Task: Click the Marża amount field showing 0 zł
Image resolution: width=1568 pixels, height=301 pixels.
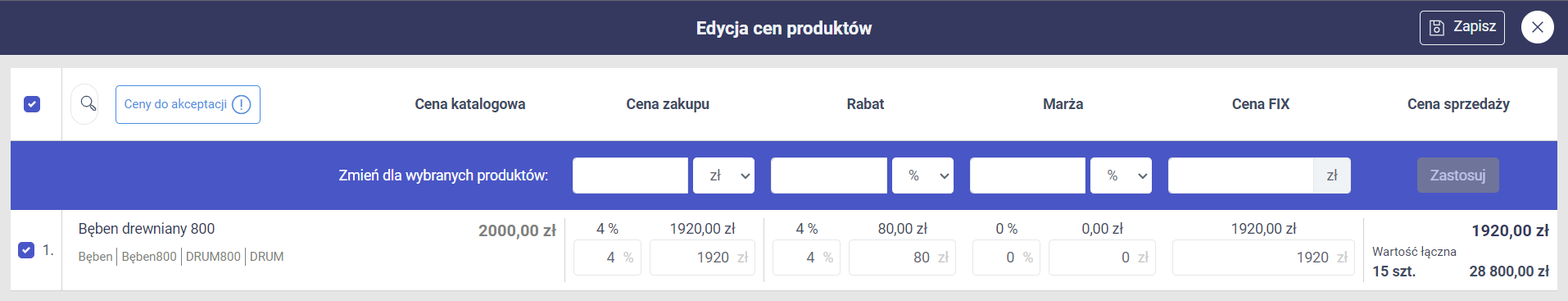Action: tap(1102, 258)
